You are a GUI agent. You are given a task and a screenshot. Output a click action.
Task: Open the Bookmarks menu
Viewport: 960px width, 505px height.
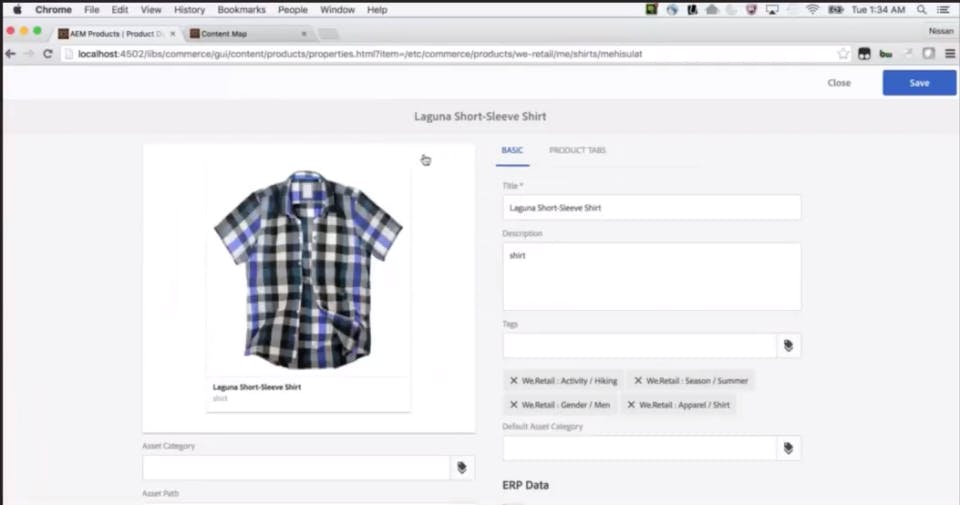tap(241, 10)
